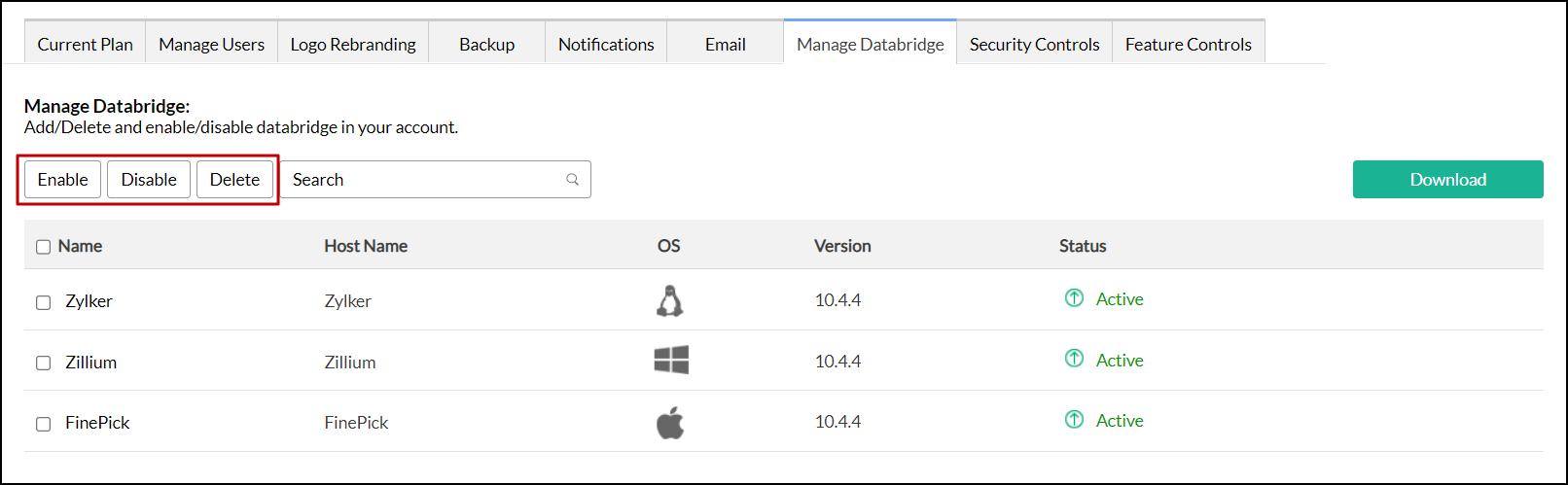The width and height of the screenshot is (1568, 485).
Task: Tick the Zylker row checkbox
Action: click(x=43, y=302)
